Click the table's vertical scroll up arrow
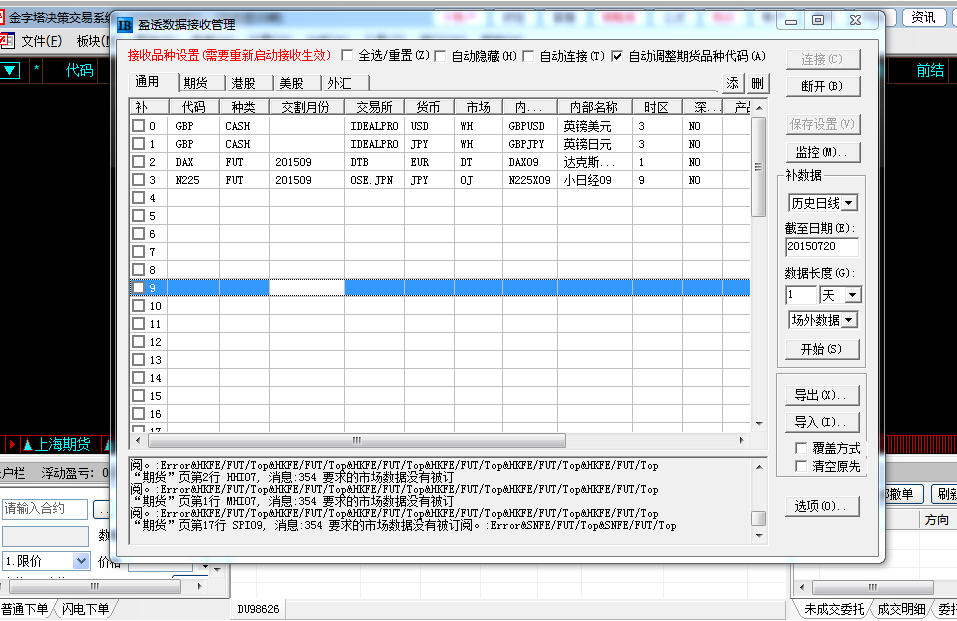 [x=758, y=107]
